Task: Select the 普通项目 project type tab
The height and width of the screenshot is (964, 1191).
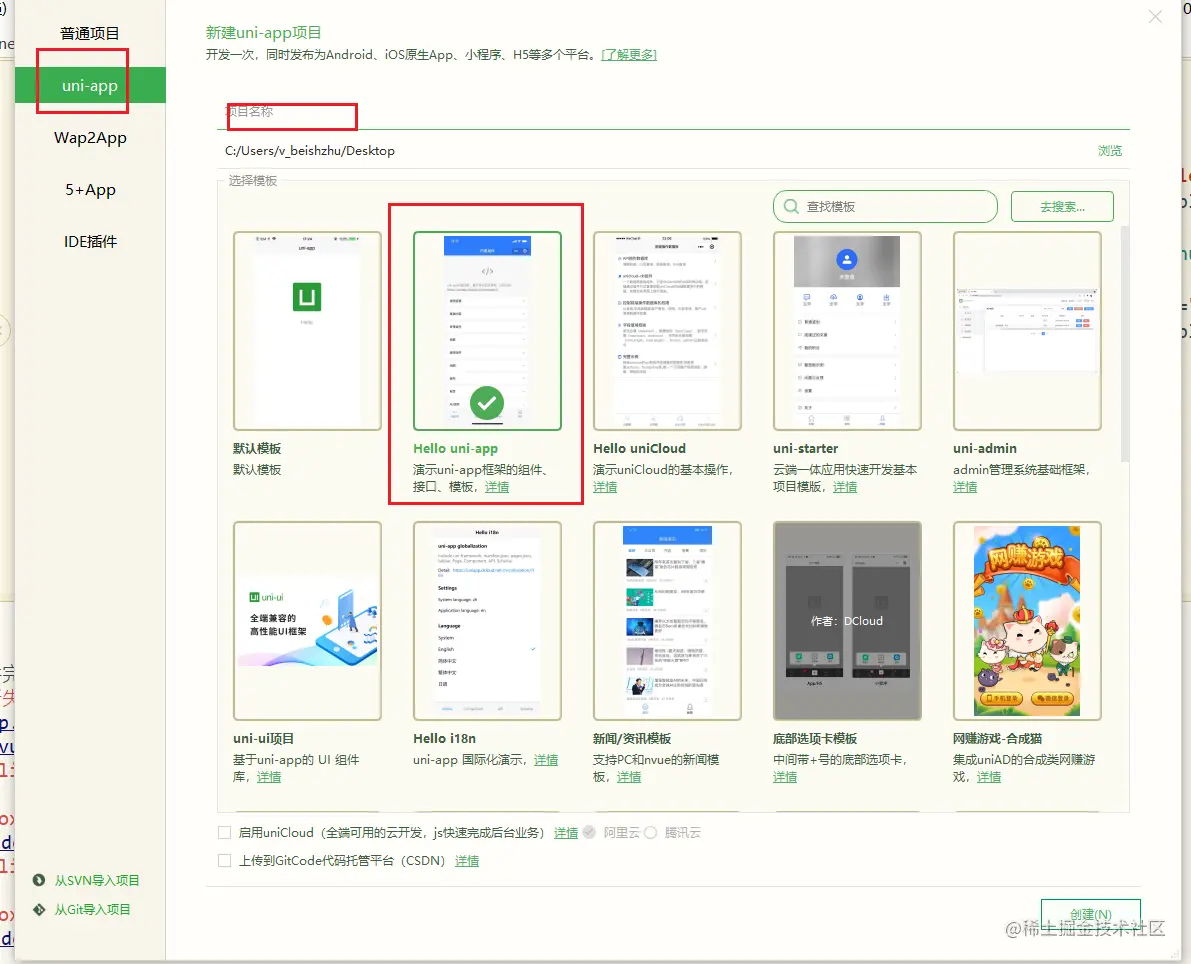Action: click(x=90, y=33)
